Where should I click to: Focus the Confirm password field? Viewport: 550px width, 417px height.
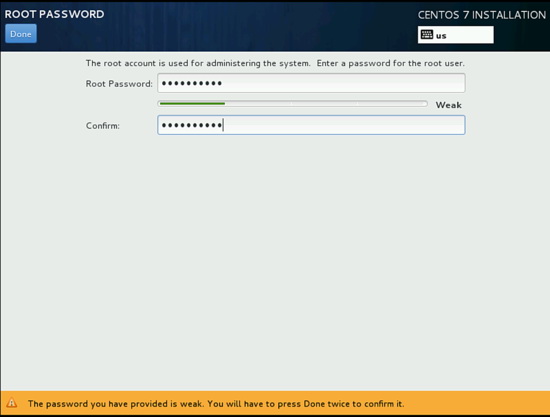tap(311, 125)
